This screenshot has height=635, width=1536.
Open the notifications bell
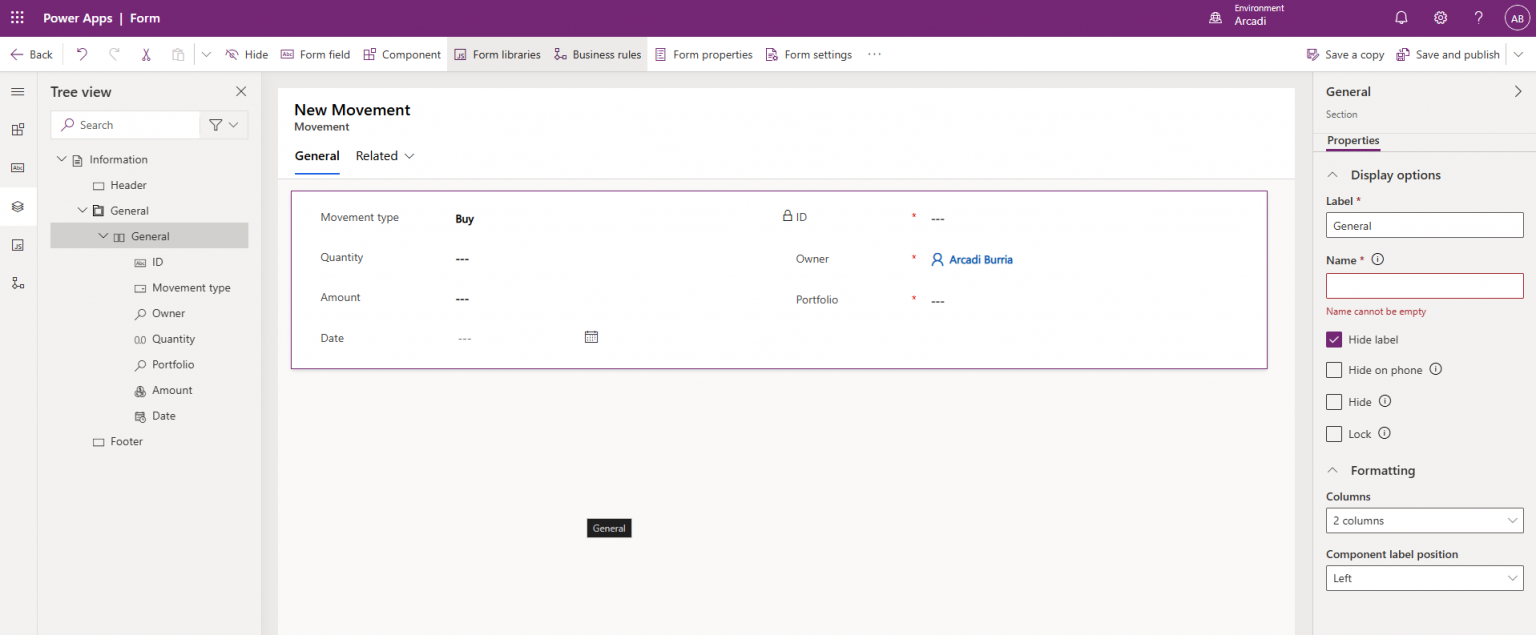(1401, 18)
